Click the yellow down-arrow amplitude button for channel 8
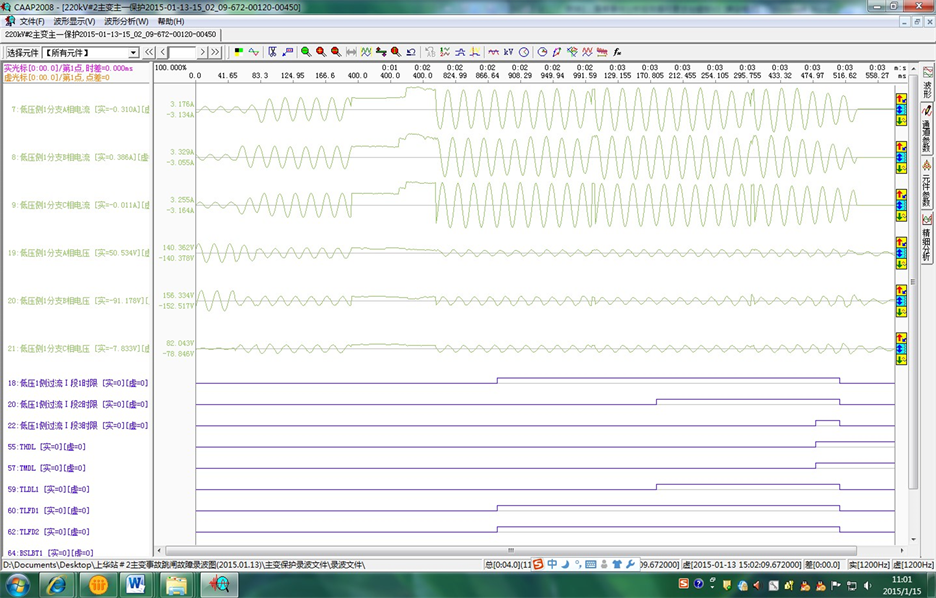The width and height of the screenshot is (936, 598). [900, 169]
